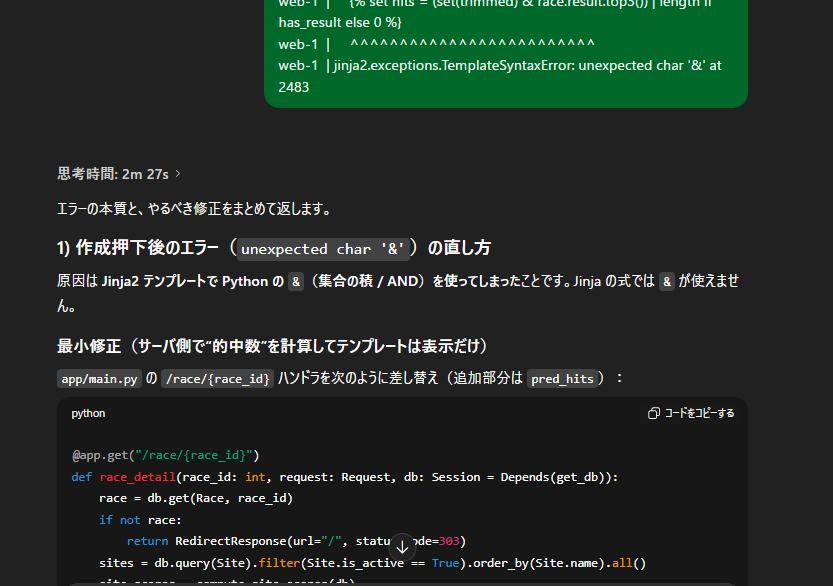Expand the 思考時間 2m 27s chevron
Viewport: 833px width, 586px height.
[178, 174]
